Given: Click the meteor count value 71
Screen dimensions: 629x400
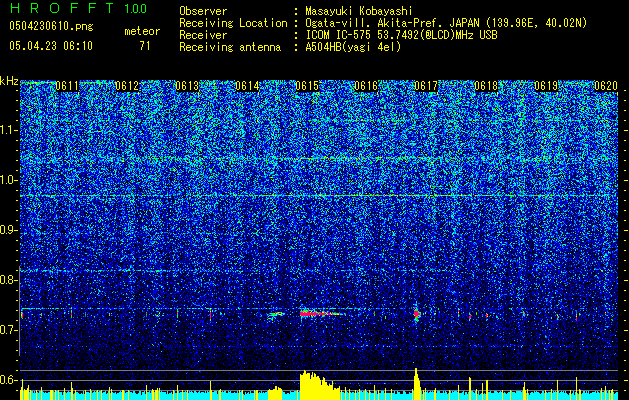Looking at the screenshot, I should (145, 46).
